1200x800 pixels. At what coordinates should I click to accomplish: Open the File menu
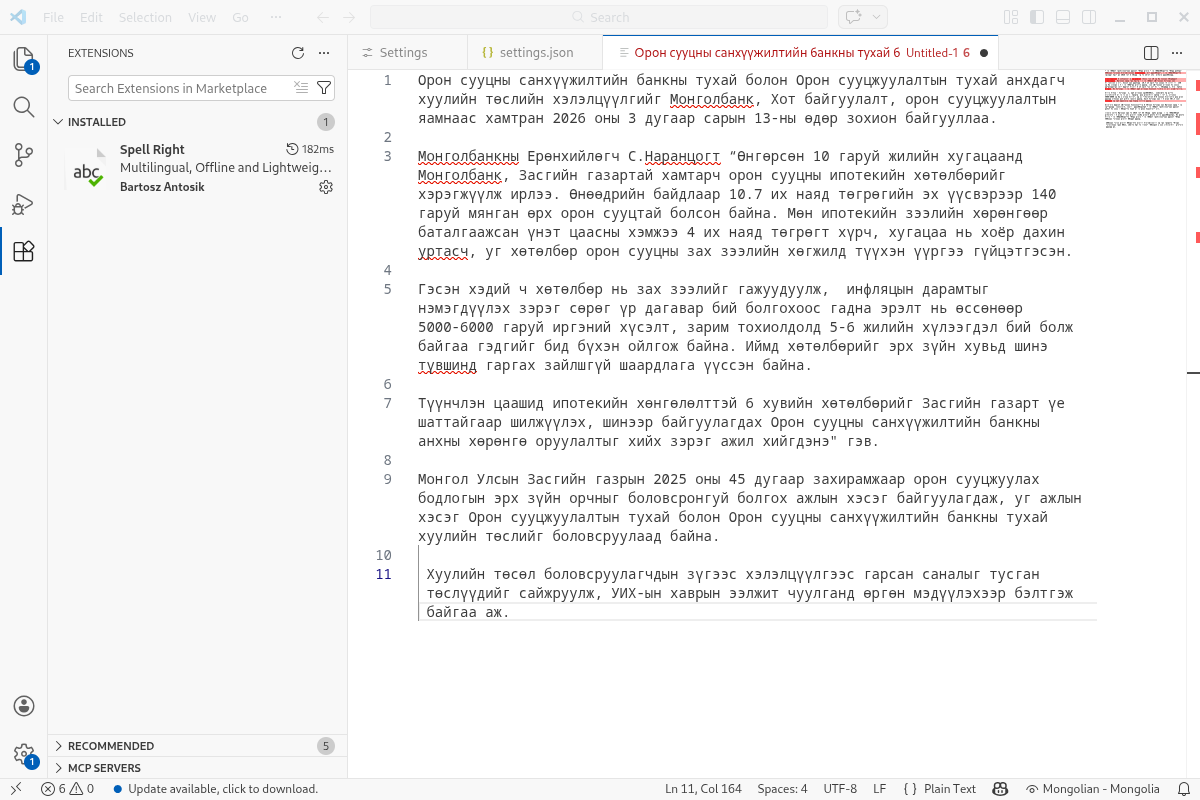[x=54, y=16]
